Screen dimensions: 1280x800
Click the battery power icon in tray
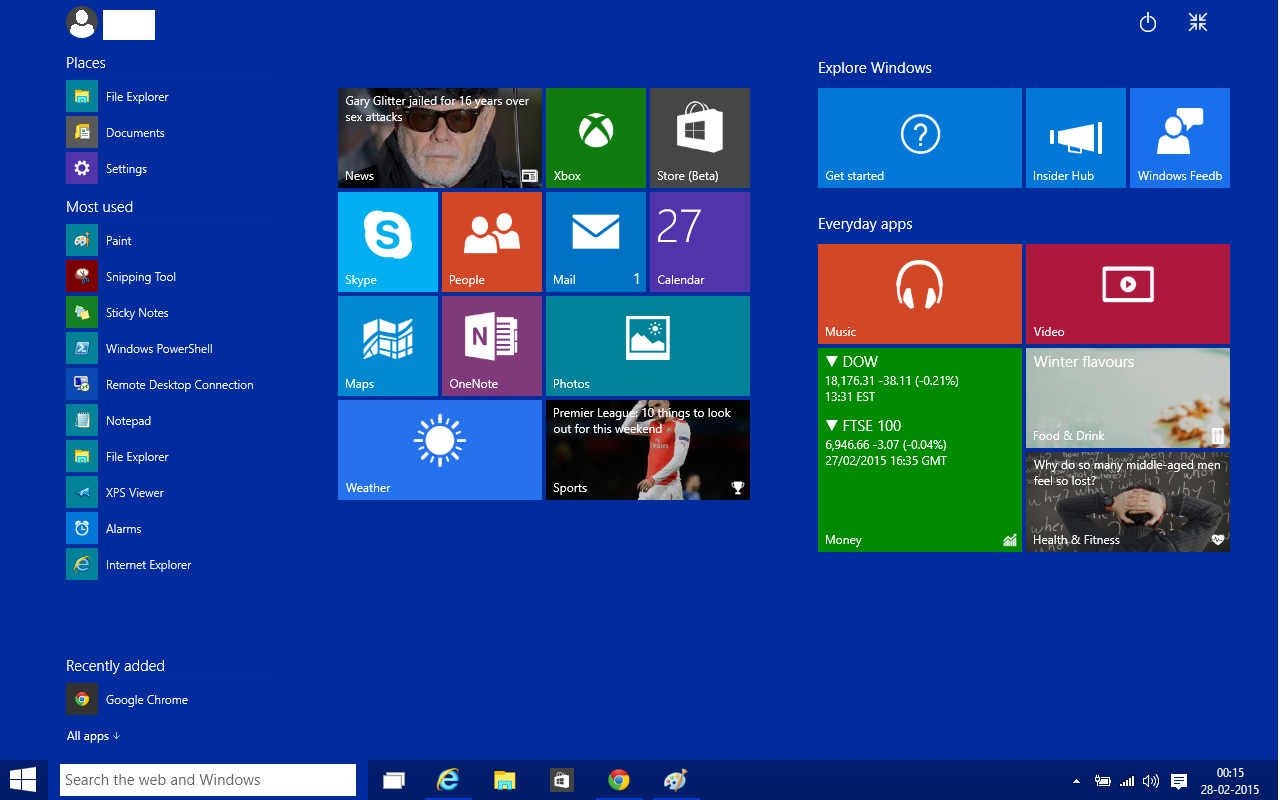coord(1103,781)
